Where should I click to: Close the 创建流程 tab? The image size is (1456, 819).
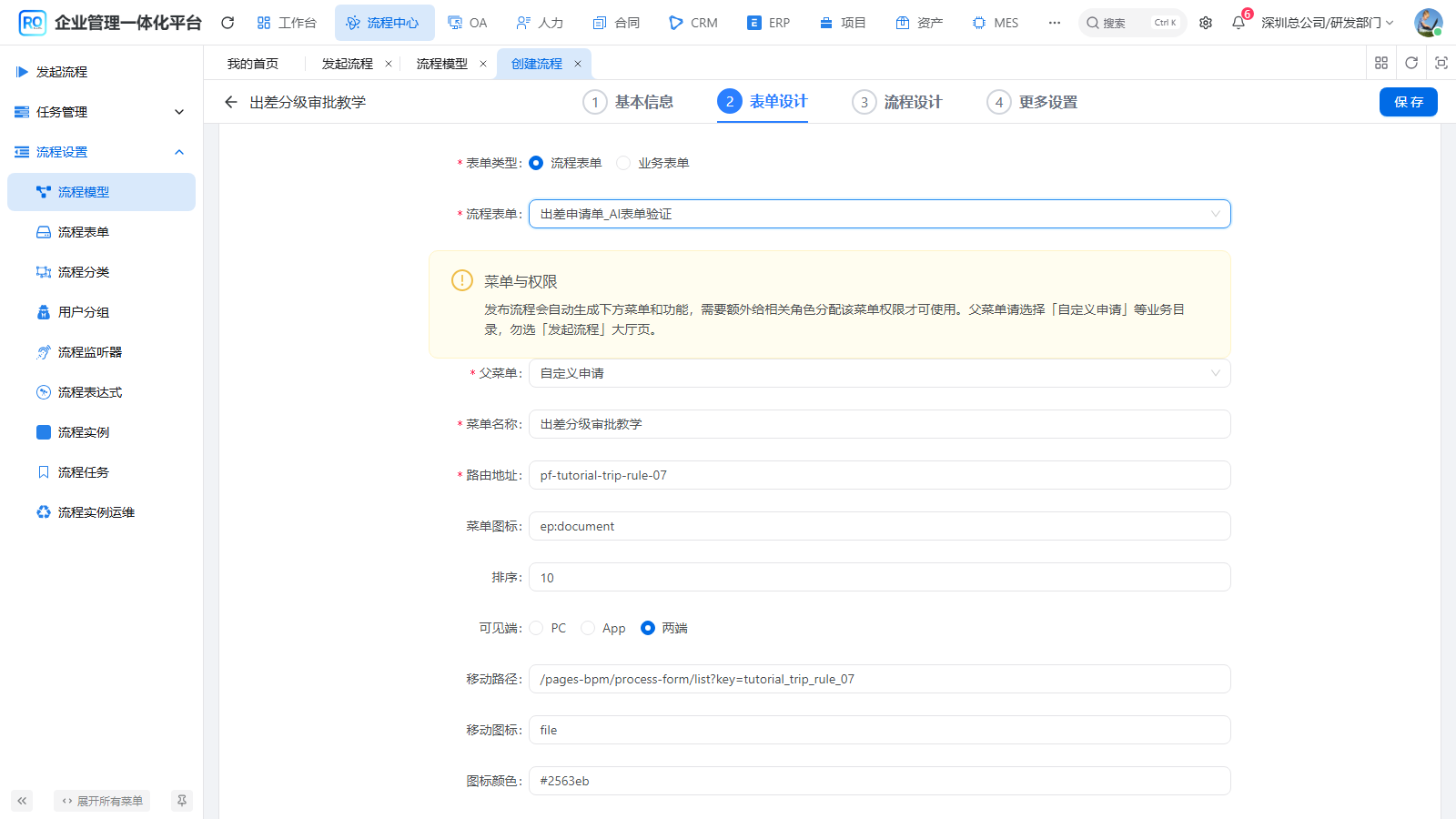(578, 64)
